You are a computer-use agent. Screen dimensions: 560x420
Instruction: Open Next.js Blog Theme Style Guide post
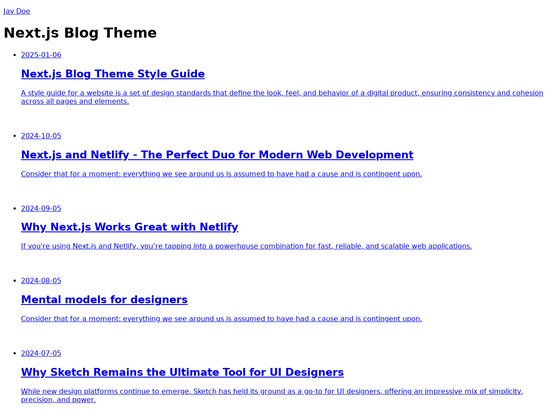[113, 74]
